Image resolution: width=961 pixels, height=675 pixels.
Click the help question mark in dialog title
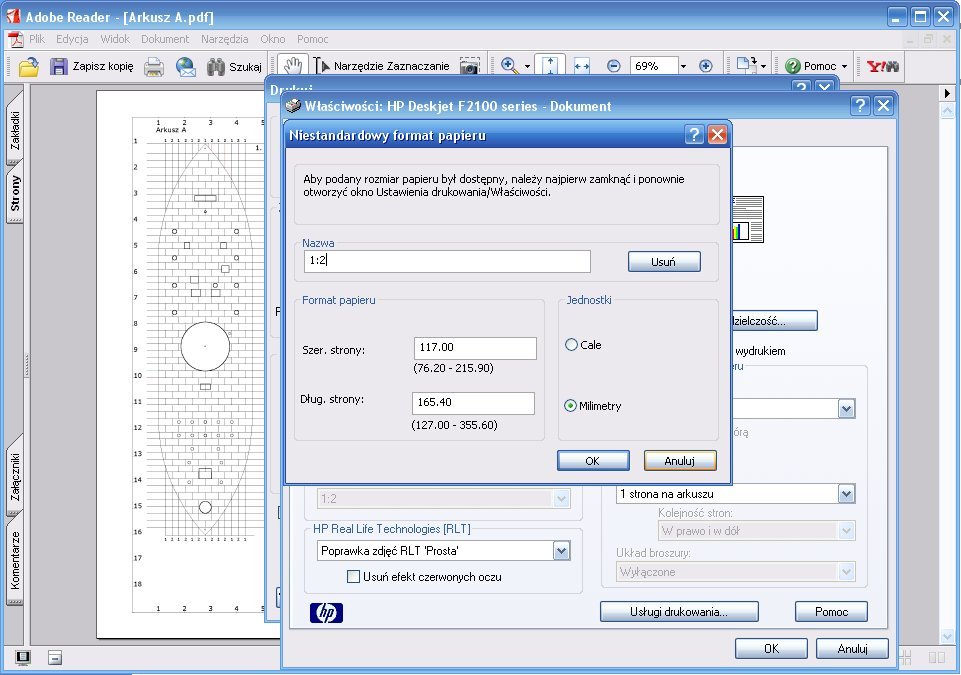[x=694, y=135]
